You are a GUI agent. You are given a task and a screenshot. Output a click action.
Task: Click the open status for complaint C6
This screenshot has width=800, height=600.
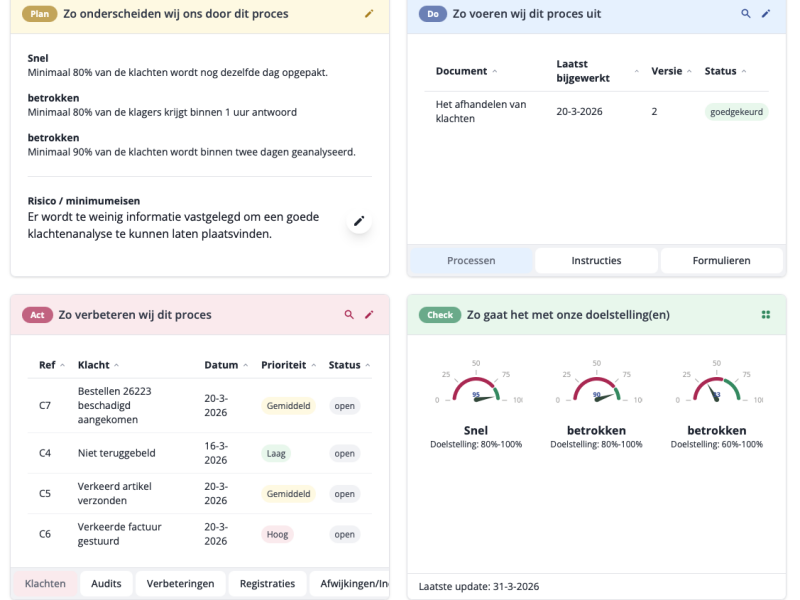coord(344,534)
